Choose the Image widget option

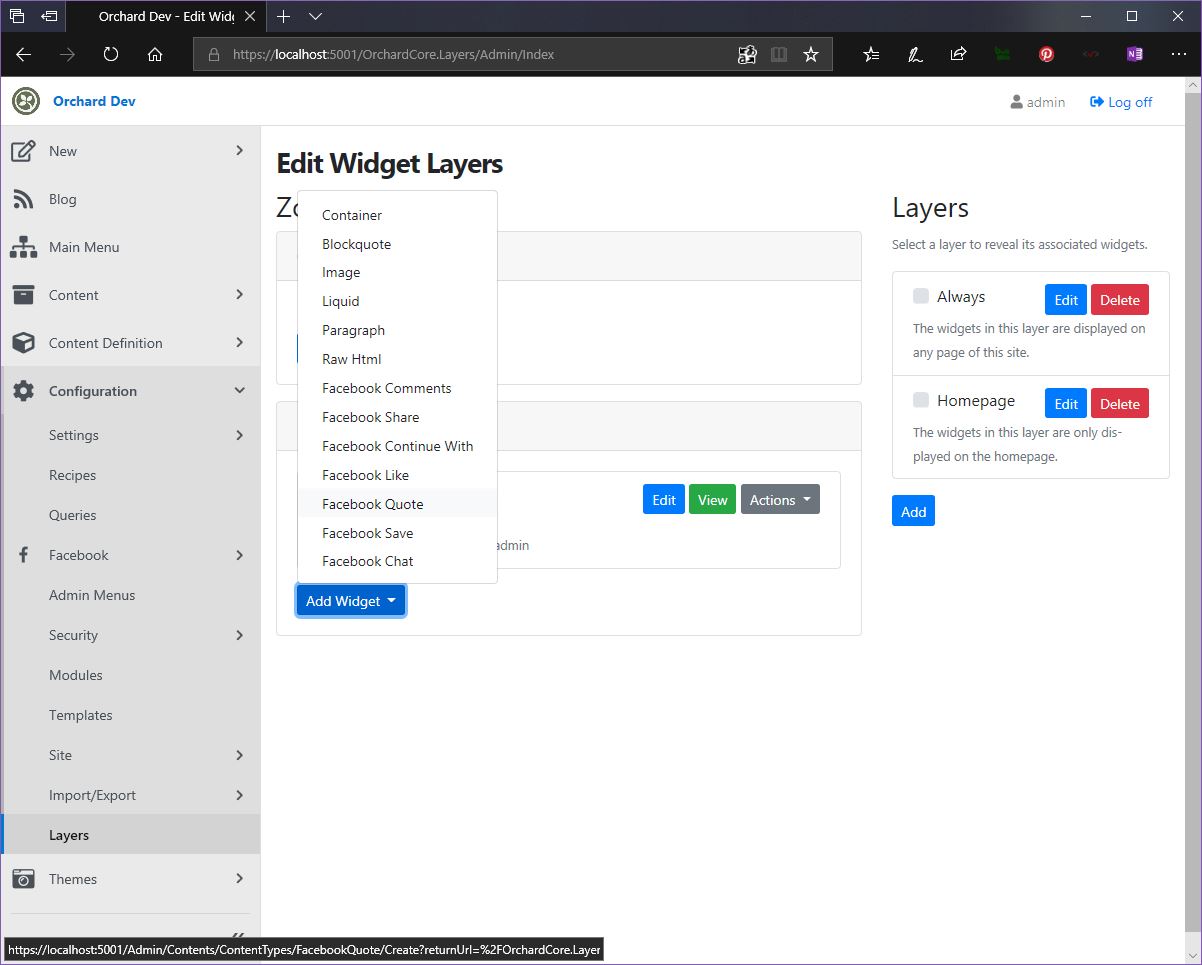(397, 272)
